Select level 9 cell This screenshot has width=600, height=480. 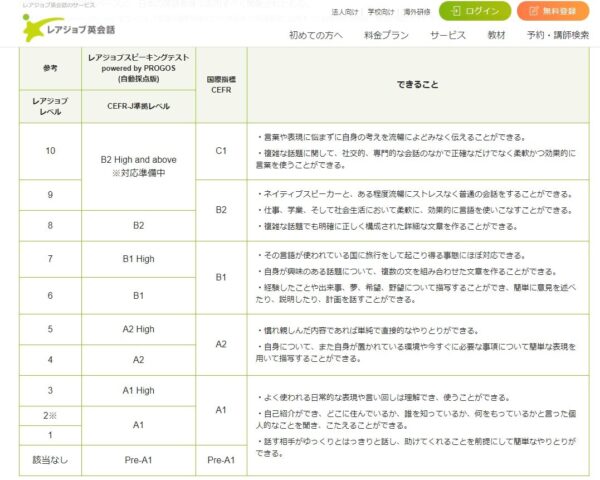click(x=50, y=195)
